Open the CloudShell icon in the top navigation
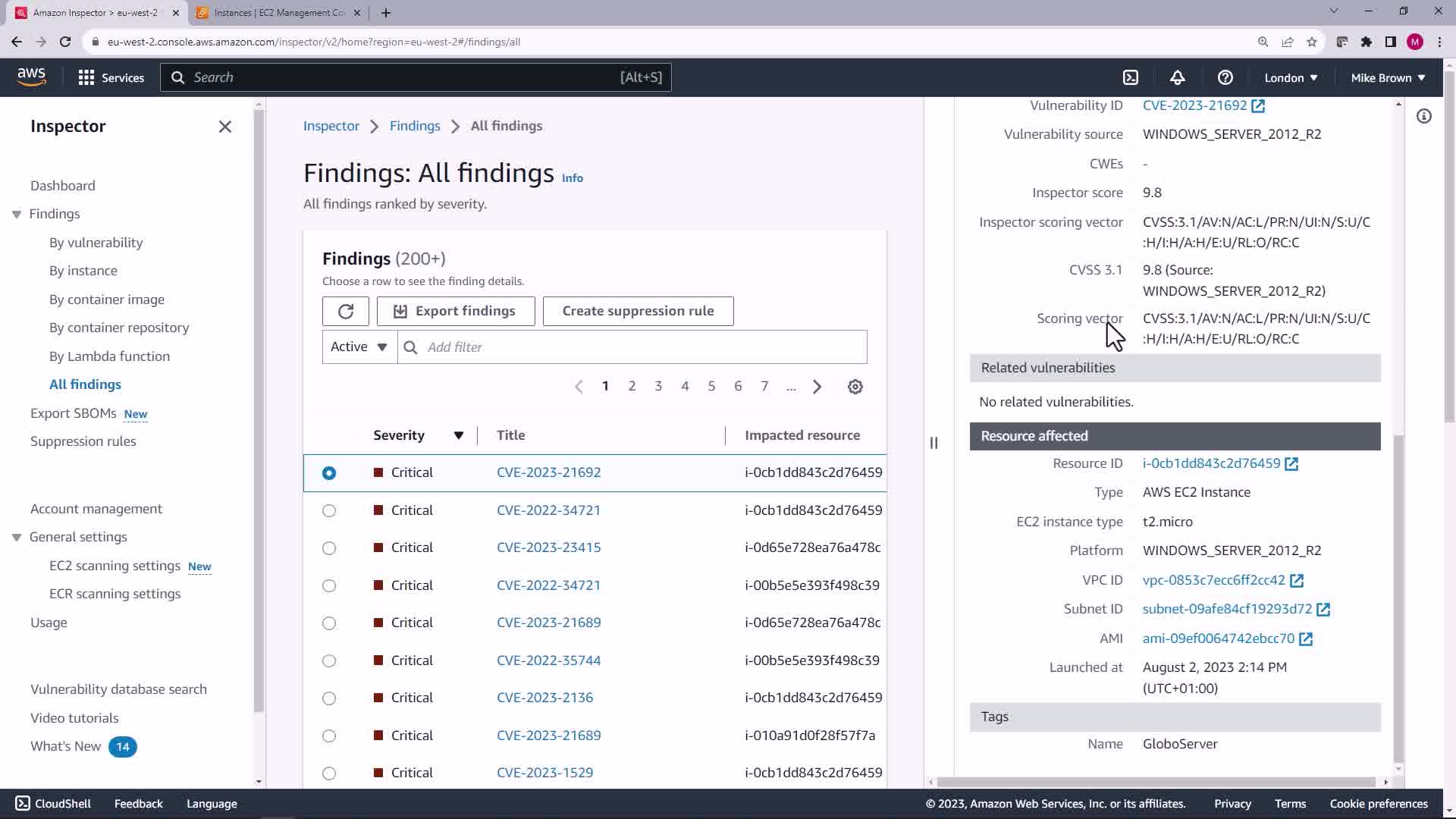 (x=1130, y=77)
